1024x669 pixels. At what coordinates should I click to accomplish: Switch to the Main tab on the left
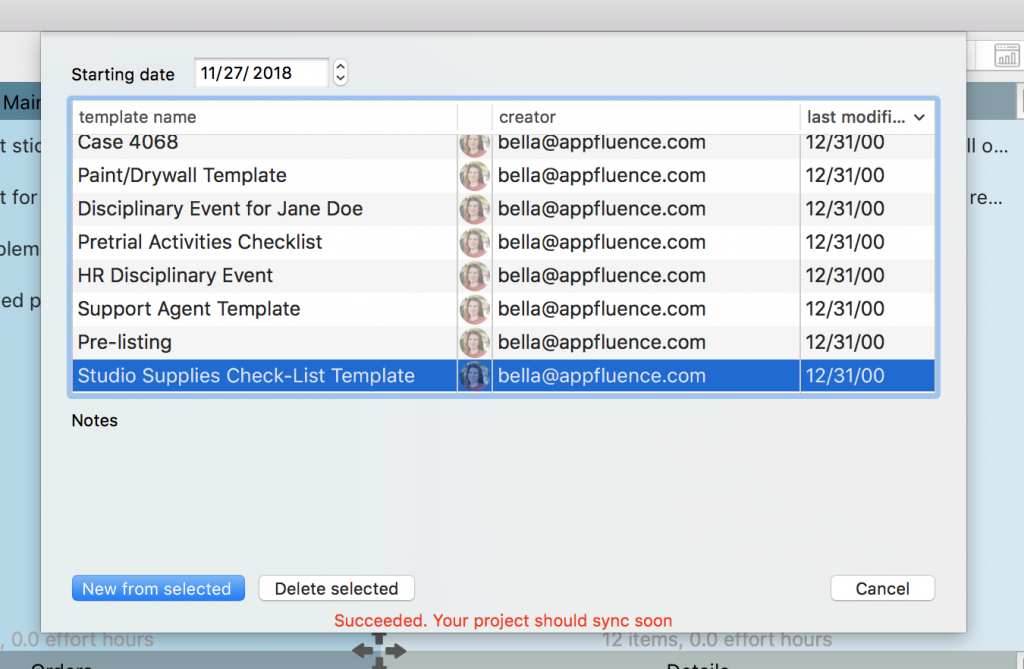pos(18,103)
